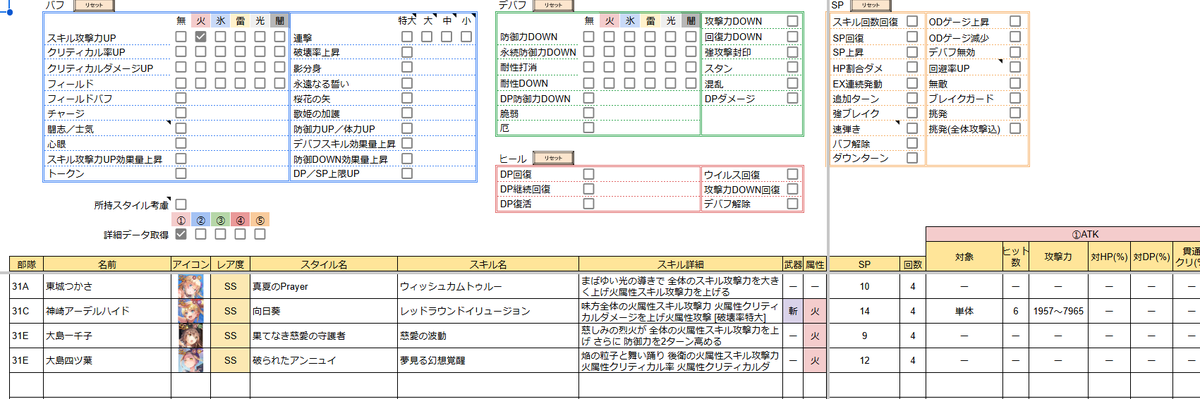Click the character icon for 大島四ツ葉
Viewport: 1200px width, 399px height.
click(x=190, y=360)
